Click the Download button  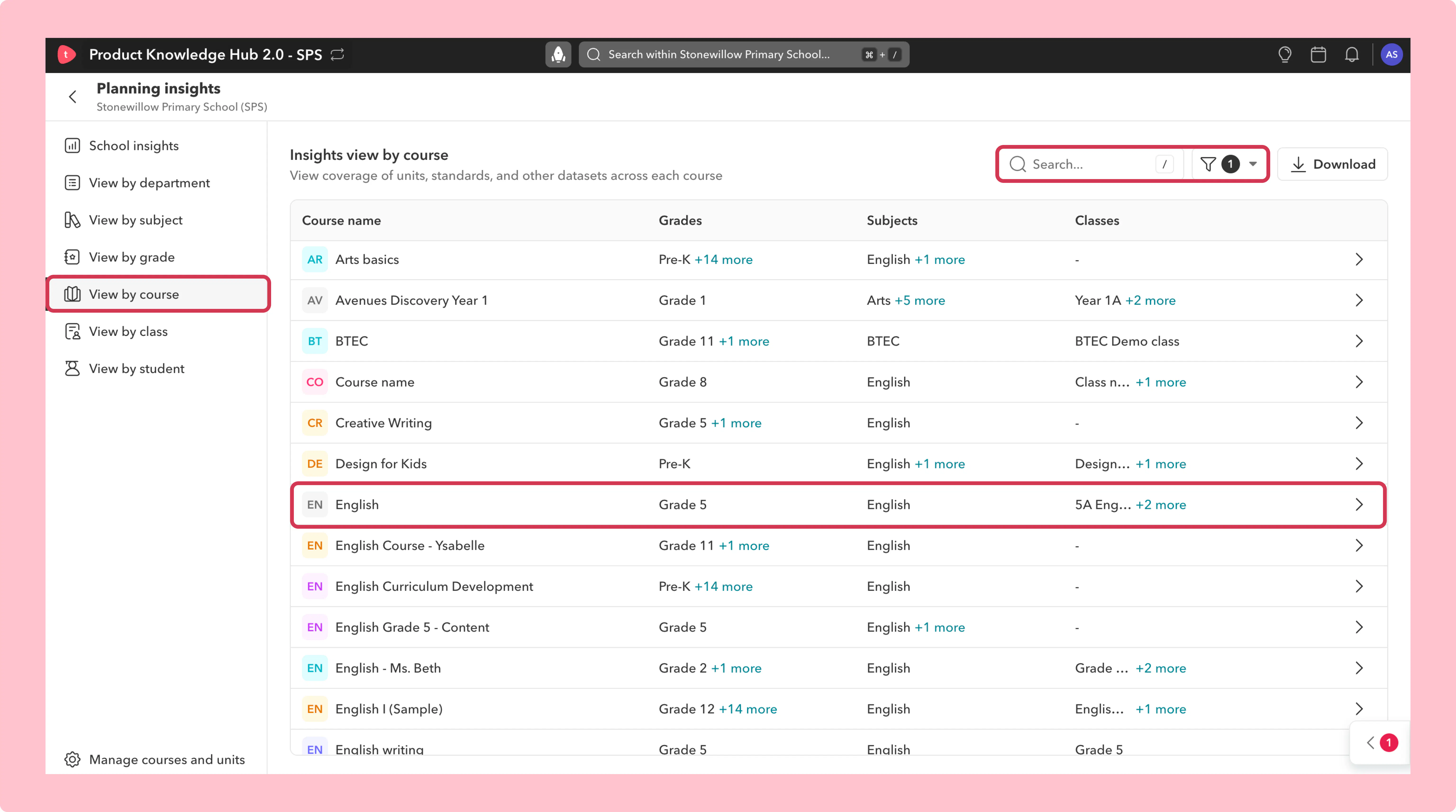tap(1332, 164)
